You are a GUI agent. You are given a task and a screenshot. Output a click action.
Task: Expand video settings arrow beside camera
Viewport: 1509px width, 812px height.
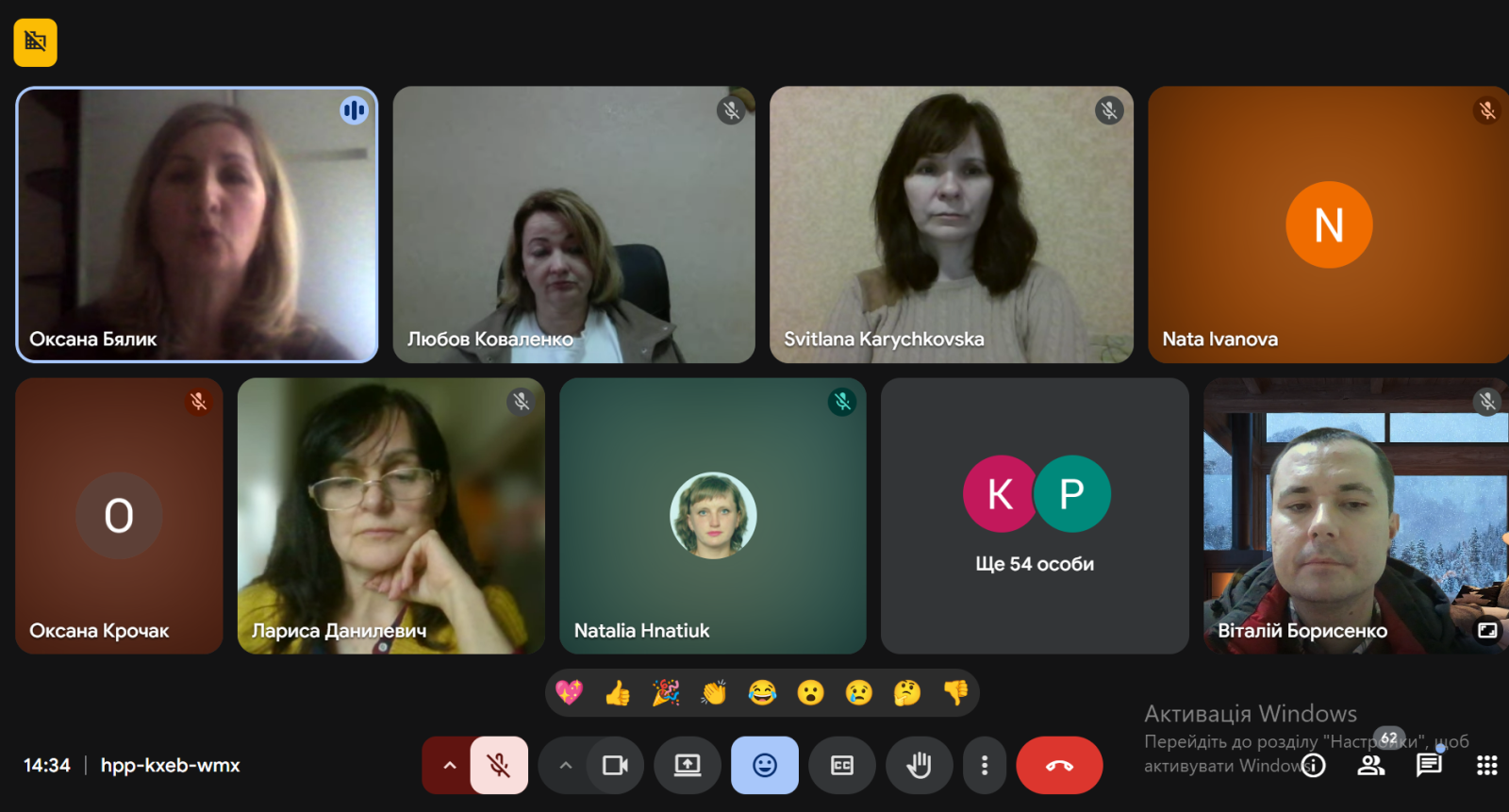(565, 765)
